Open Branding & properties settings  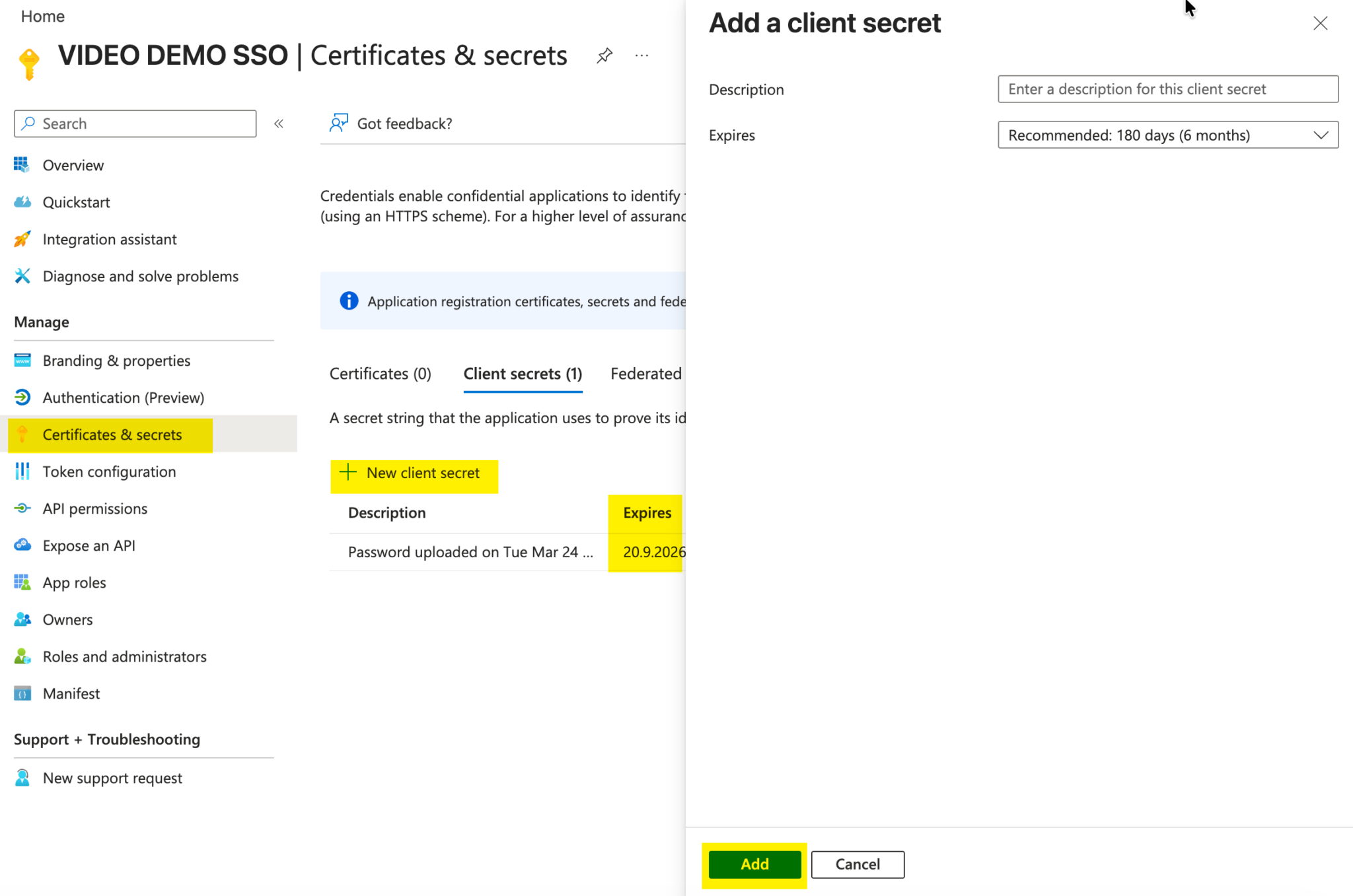point(116,361)
